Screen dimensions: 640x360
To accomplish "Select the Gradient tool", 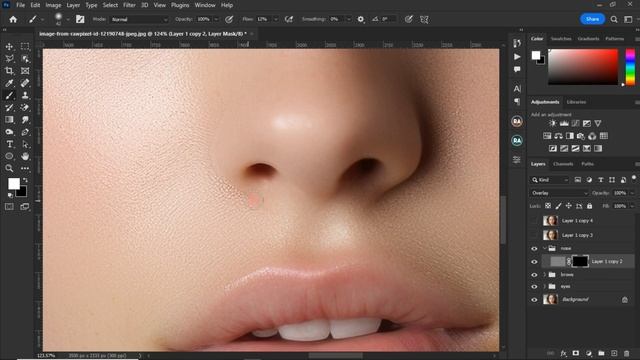I will point(9,120).
